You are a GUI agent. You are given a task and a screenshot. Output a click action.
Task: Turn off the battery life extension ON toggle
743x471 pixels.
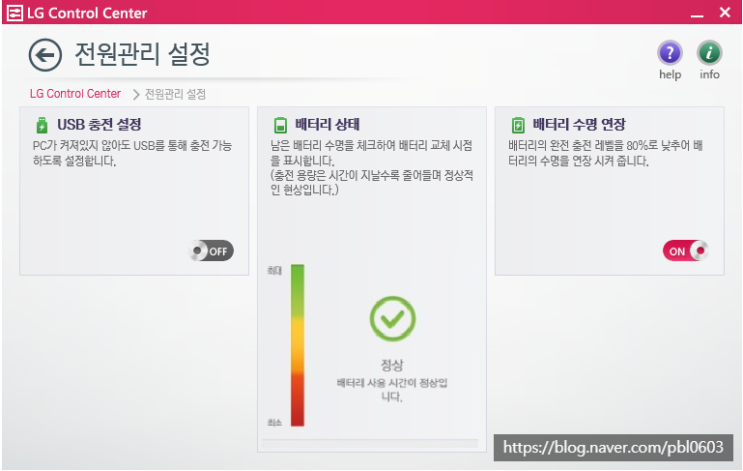point(685,251)
